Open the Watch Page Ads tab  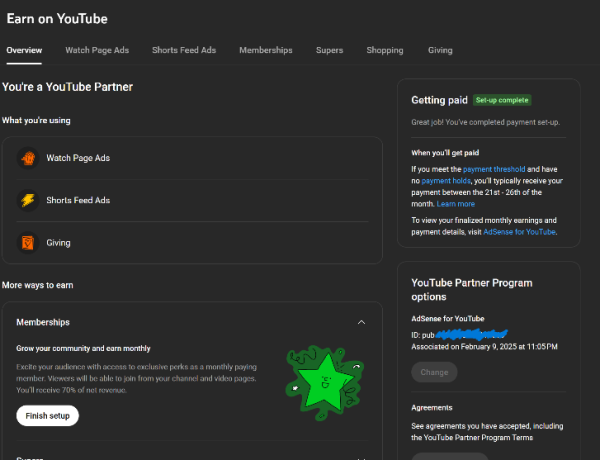coord(96,50)
